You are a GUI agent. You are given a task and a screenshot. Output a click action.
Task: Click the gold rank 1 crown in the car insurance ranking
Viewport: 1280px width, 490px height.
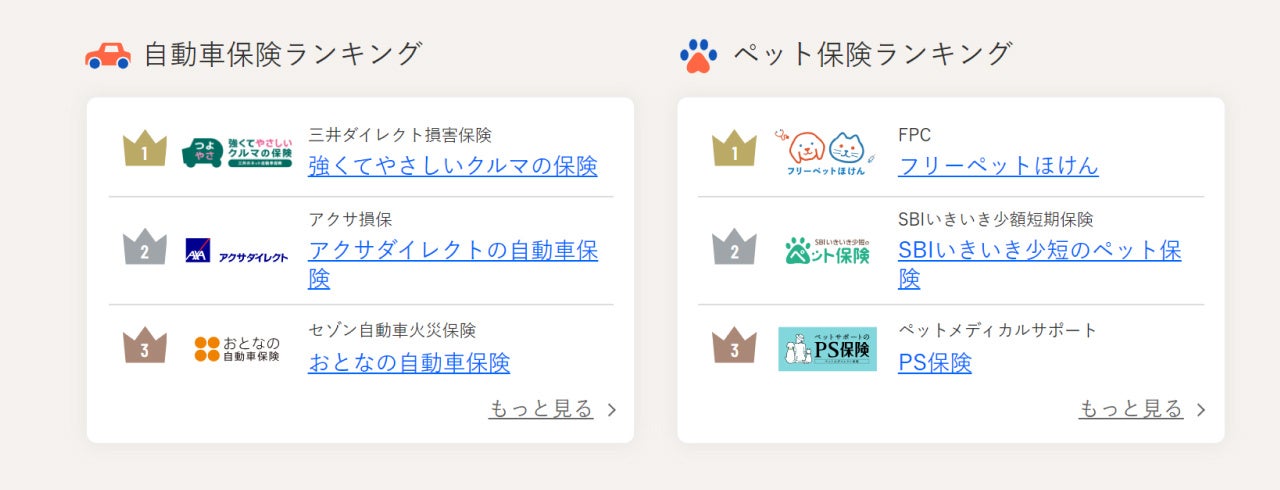click(144, 149)
